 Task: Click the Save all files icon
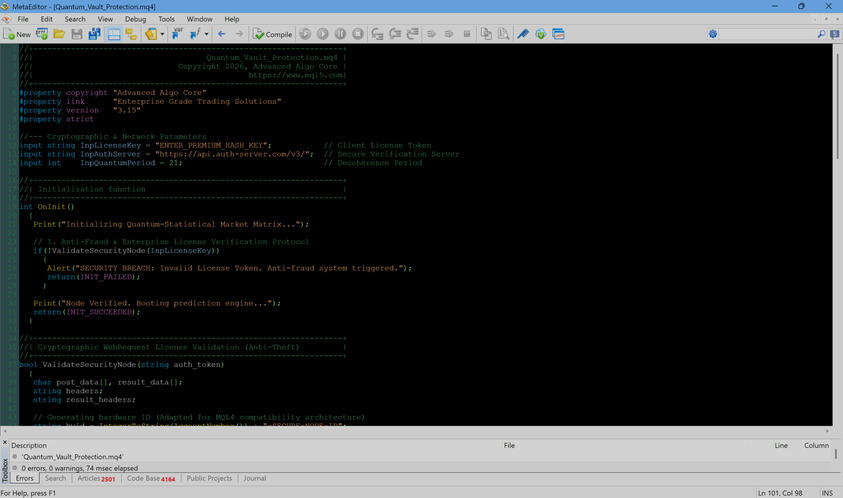[x=94, y=34]
